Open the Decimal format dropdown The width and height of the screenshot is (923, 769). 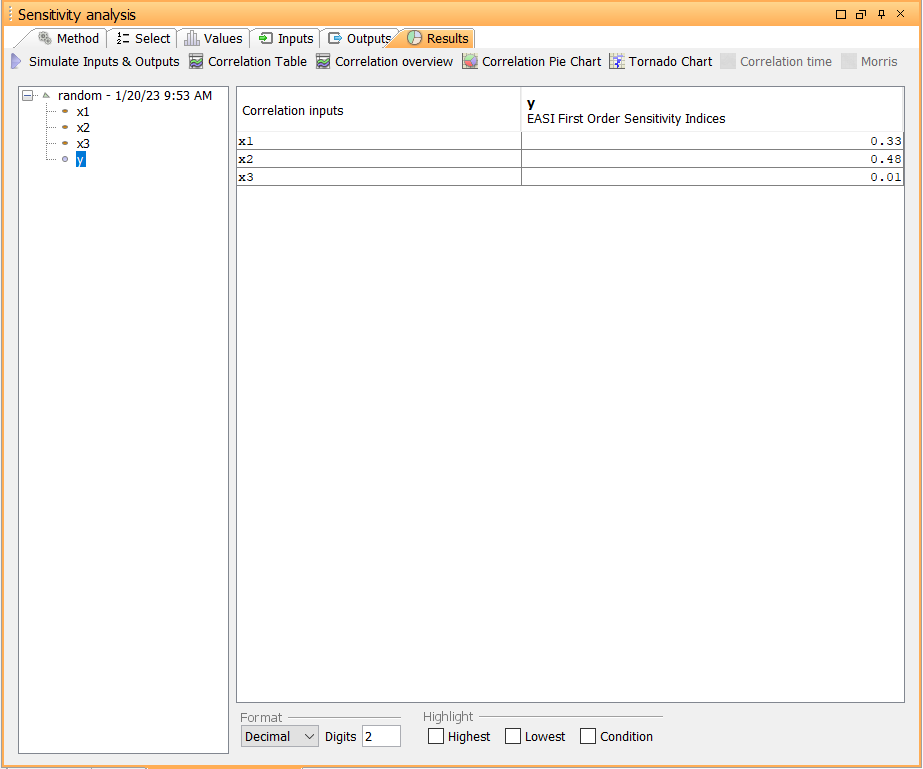click(x=280, y=736)
